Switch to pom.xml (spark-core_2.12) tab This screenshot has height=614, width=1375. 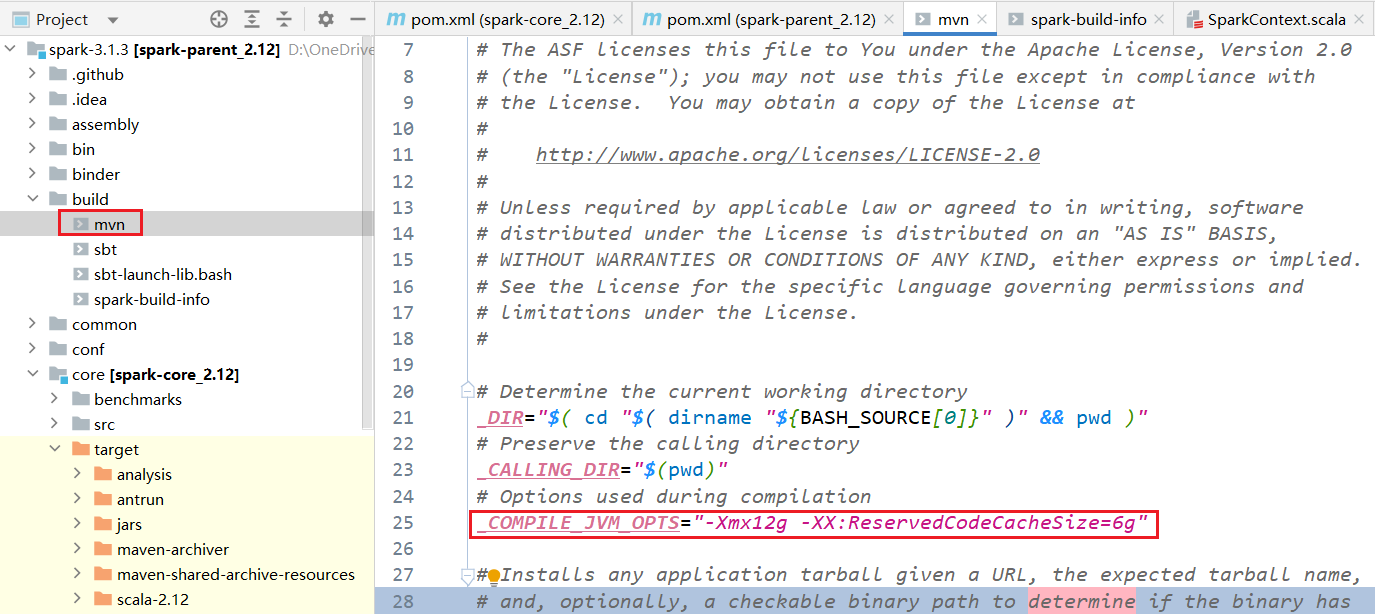click(506, 19)
